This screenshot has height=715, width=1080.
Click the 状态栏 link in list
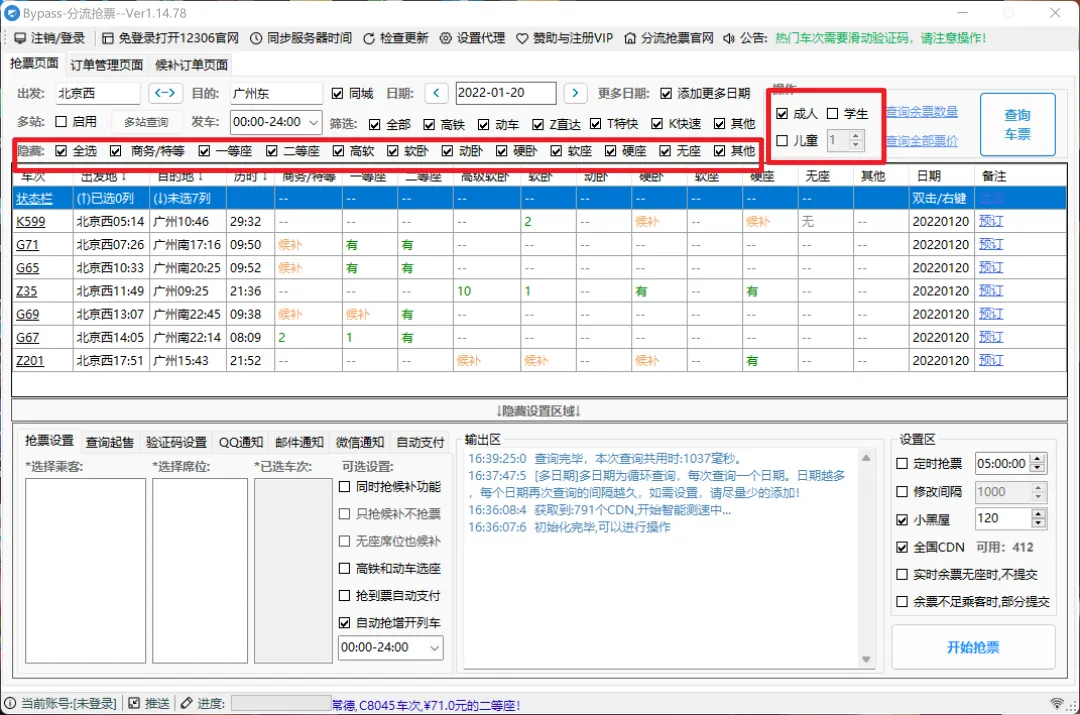point(34,198)
